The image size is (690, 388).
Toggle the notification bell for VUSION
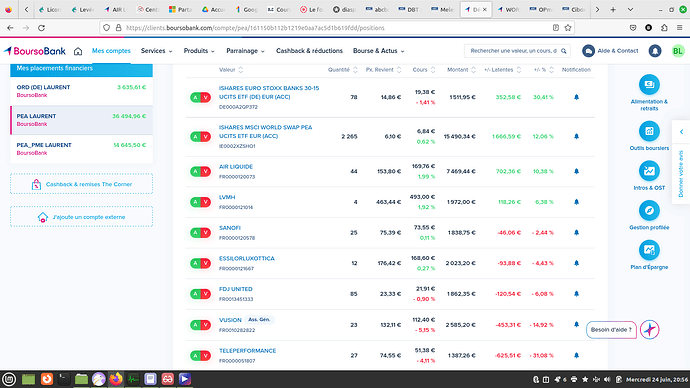coord(576,324)
